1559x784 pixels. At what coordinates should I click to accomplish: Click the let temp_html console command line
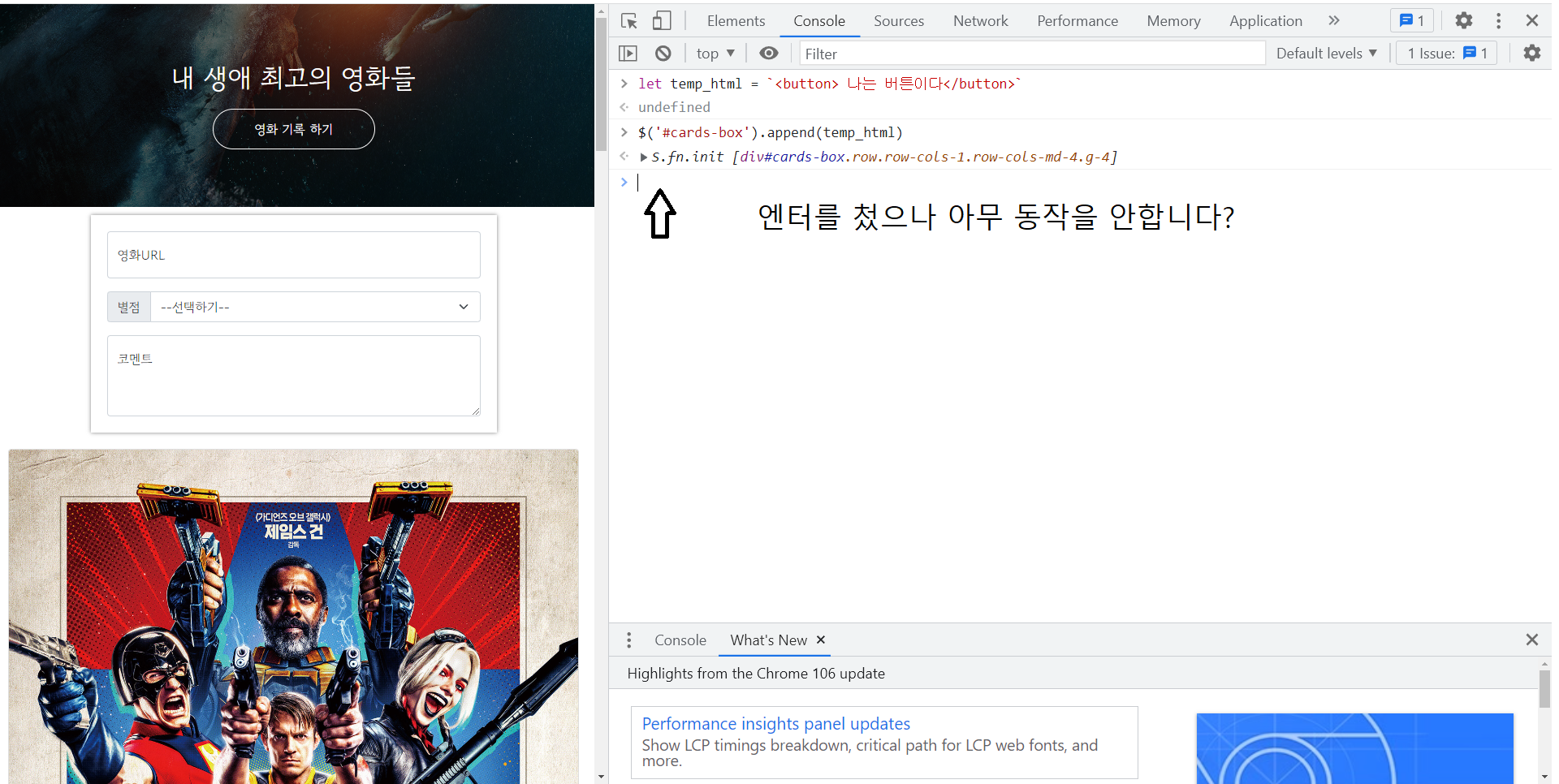point(830,84)
